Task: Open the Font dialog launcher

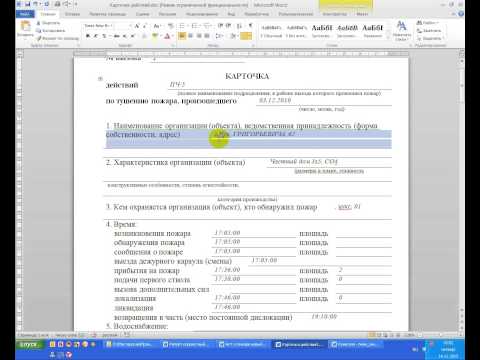Action: (173, 45)
